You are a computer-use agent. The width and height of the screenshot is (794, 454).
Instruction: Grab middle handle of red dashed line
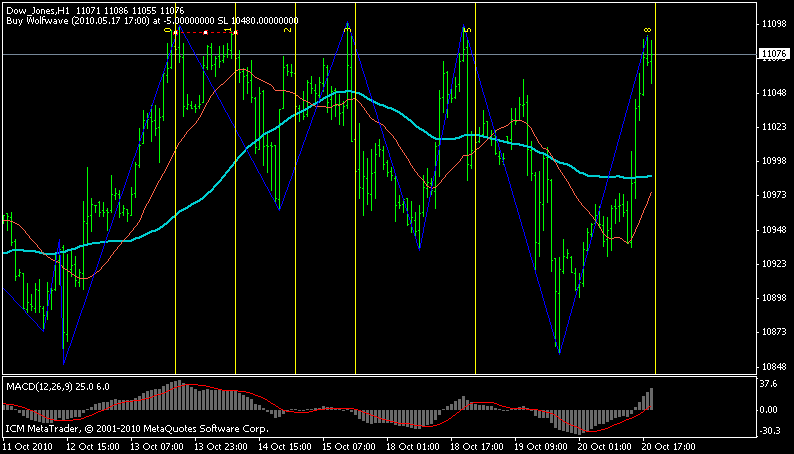205,32
